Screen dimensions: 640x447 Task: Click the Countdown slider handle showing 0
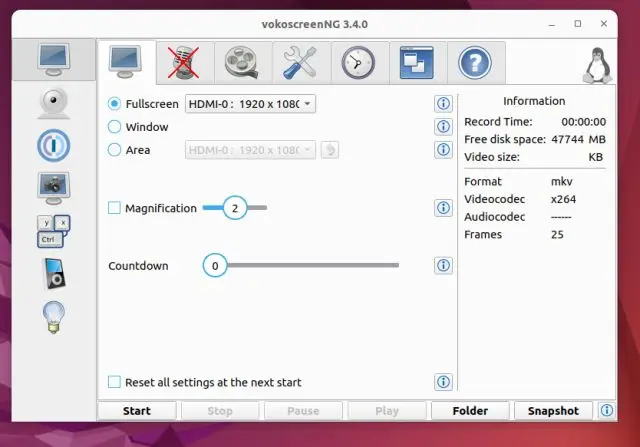(215, 265)
